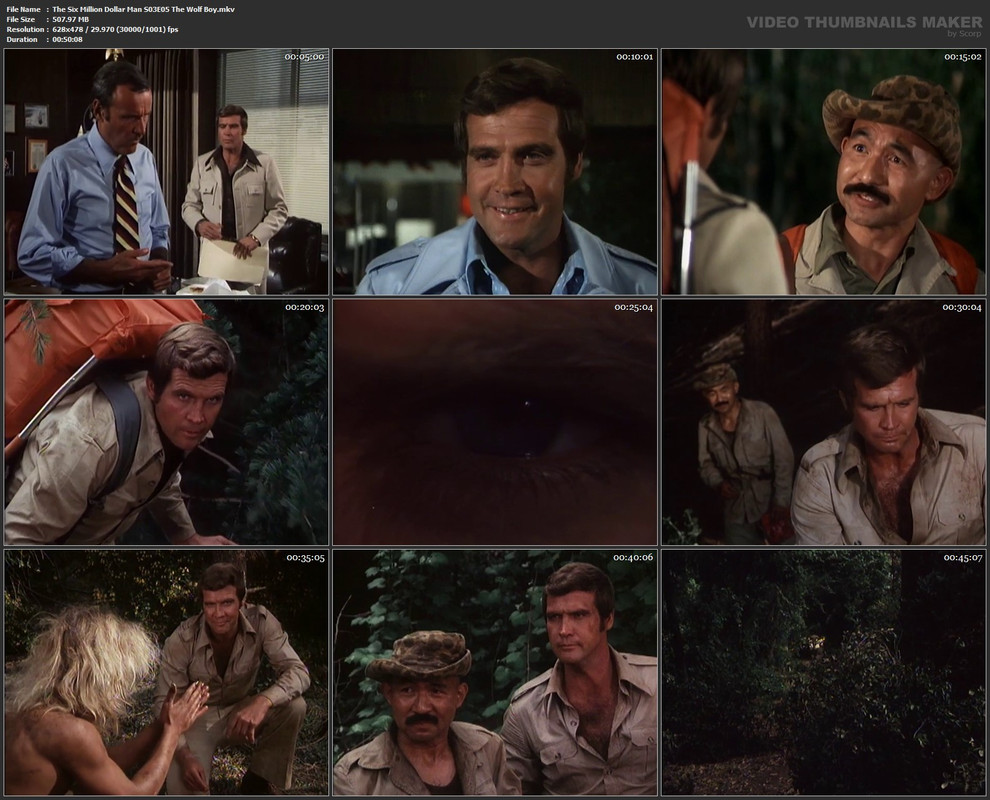Click the file size value '507.97 MB'
The height and width of the screenshot is (800, 990).
click(x=71, y=20)
